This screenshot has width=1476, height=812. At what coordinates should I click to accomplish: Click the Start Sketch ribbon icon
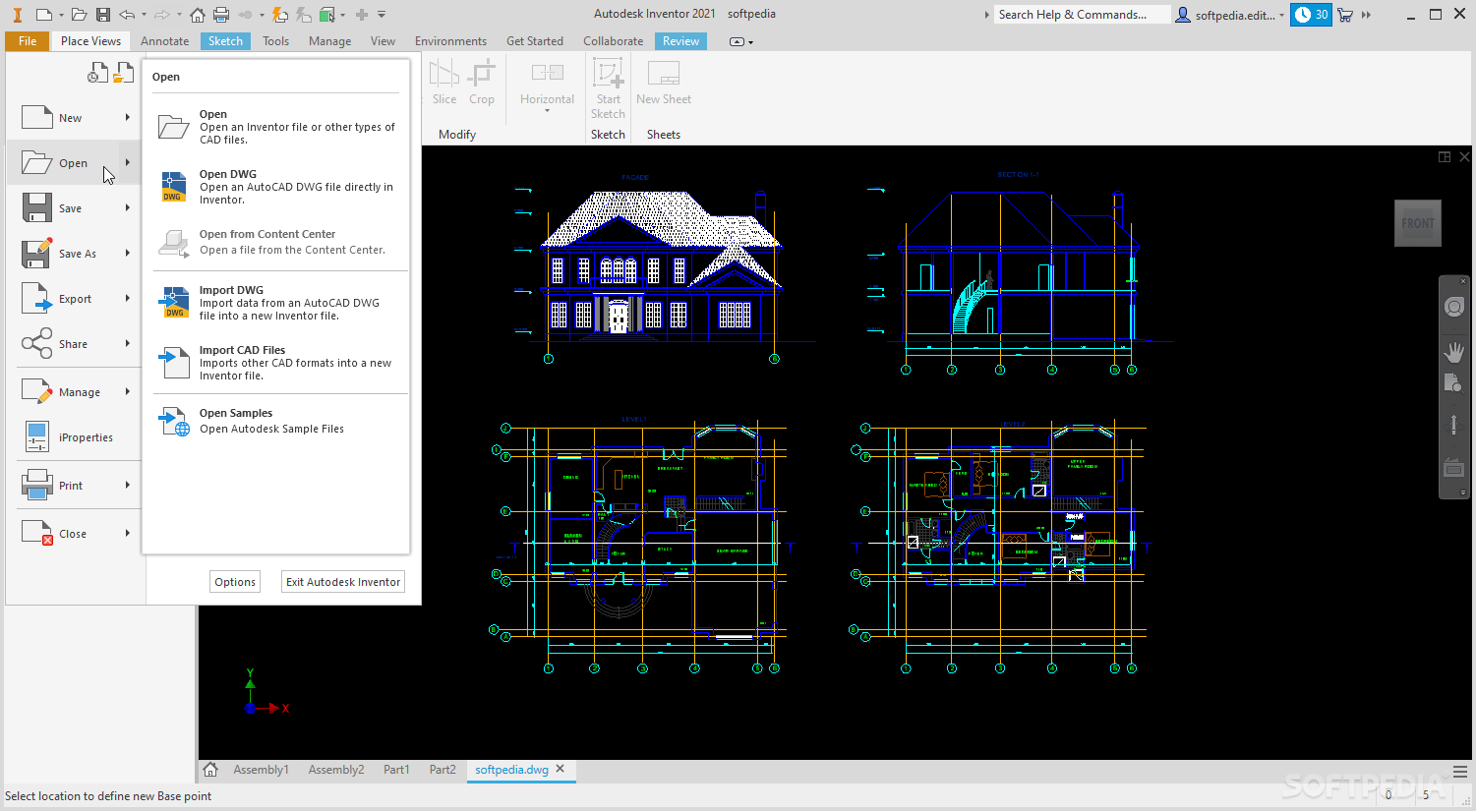click(608, 74)
